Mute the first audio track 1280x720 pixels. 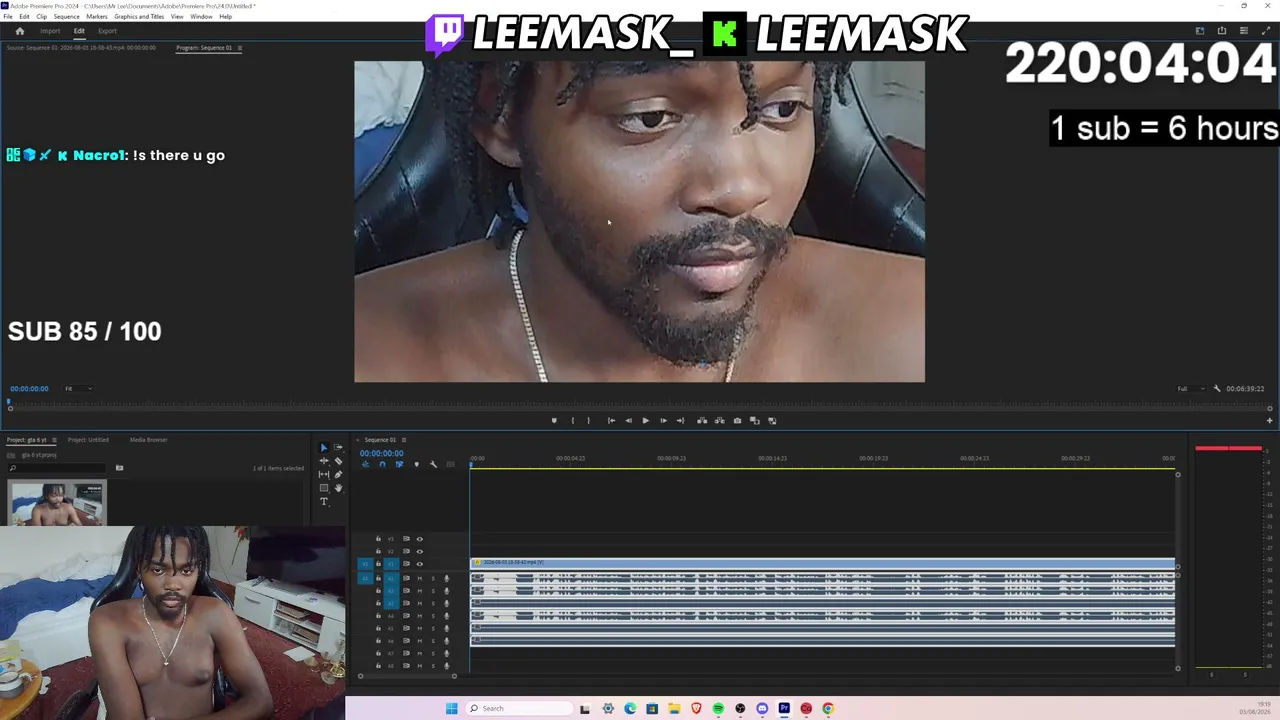pos(420,578)
